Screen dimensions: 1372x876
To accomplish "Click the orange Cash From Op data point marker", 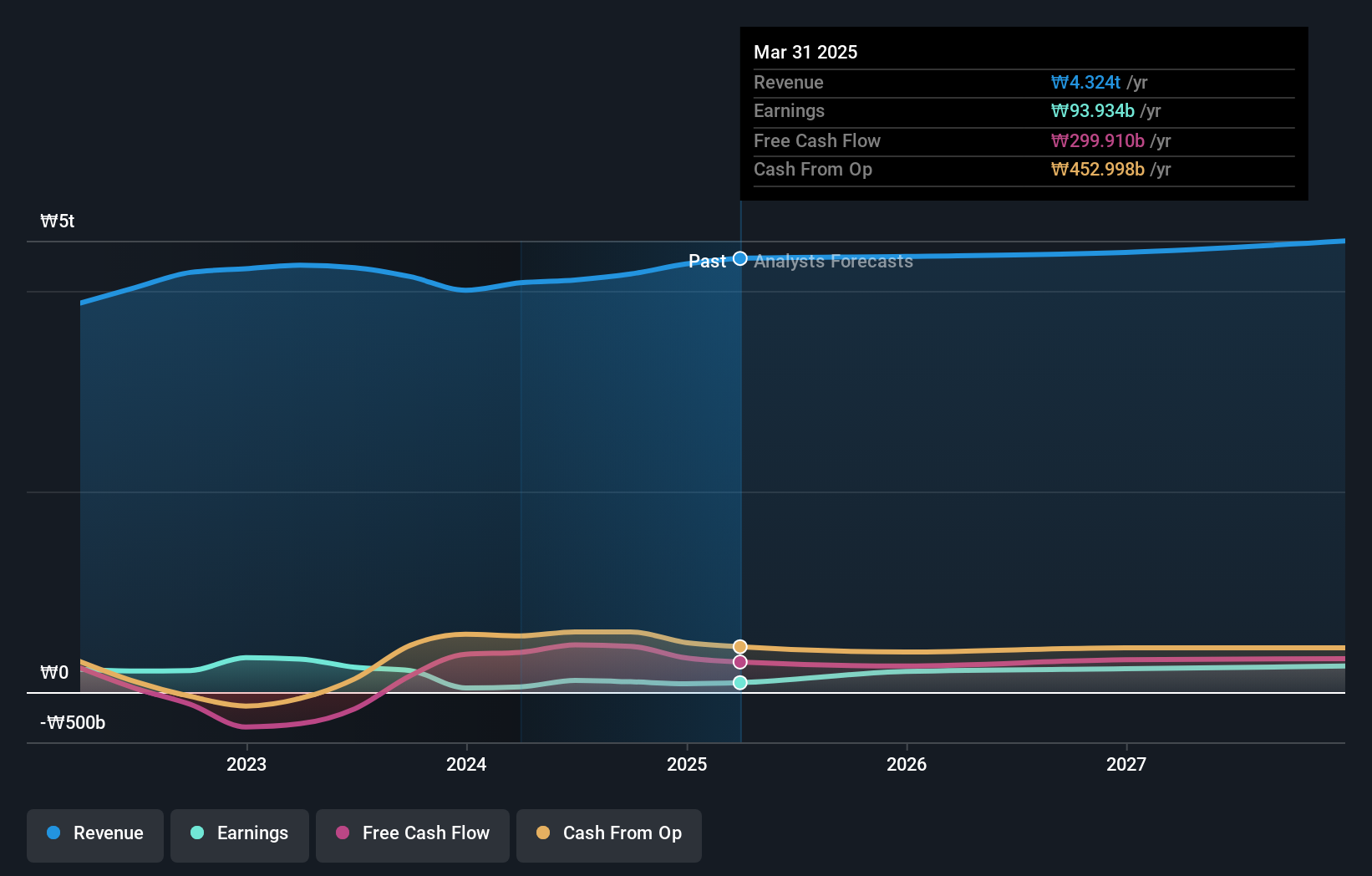I will (740, 645).
